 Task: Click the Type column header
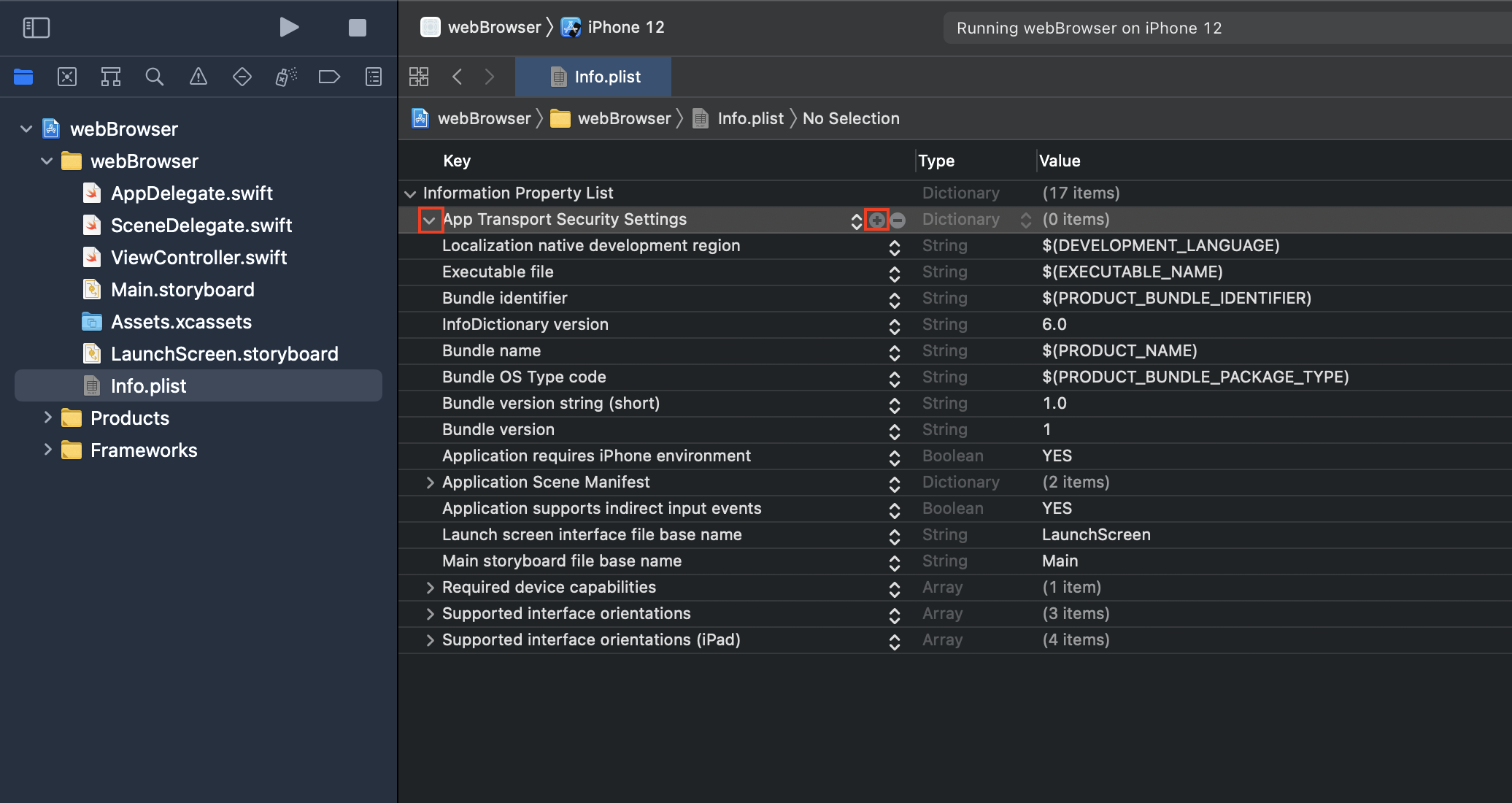tap(936, 161)
